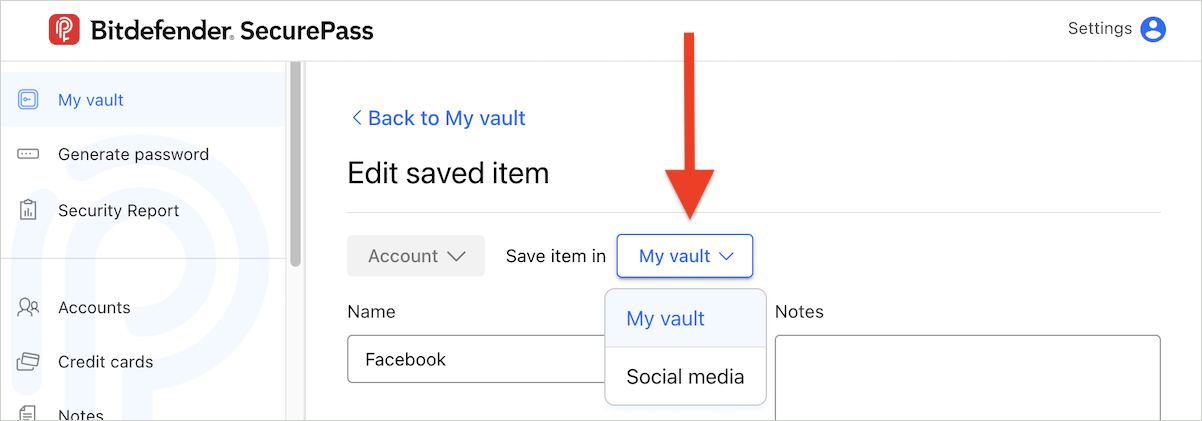Choose Social media from the dropdown list

[x=686, y=377]
